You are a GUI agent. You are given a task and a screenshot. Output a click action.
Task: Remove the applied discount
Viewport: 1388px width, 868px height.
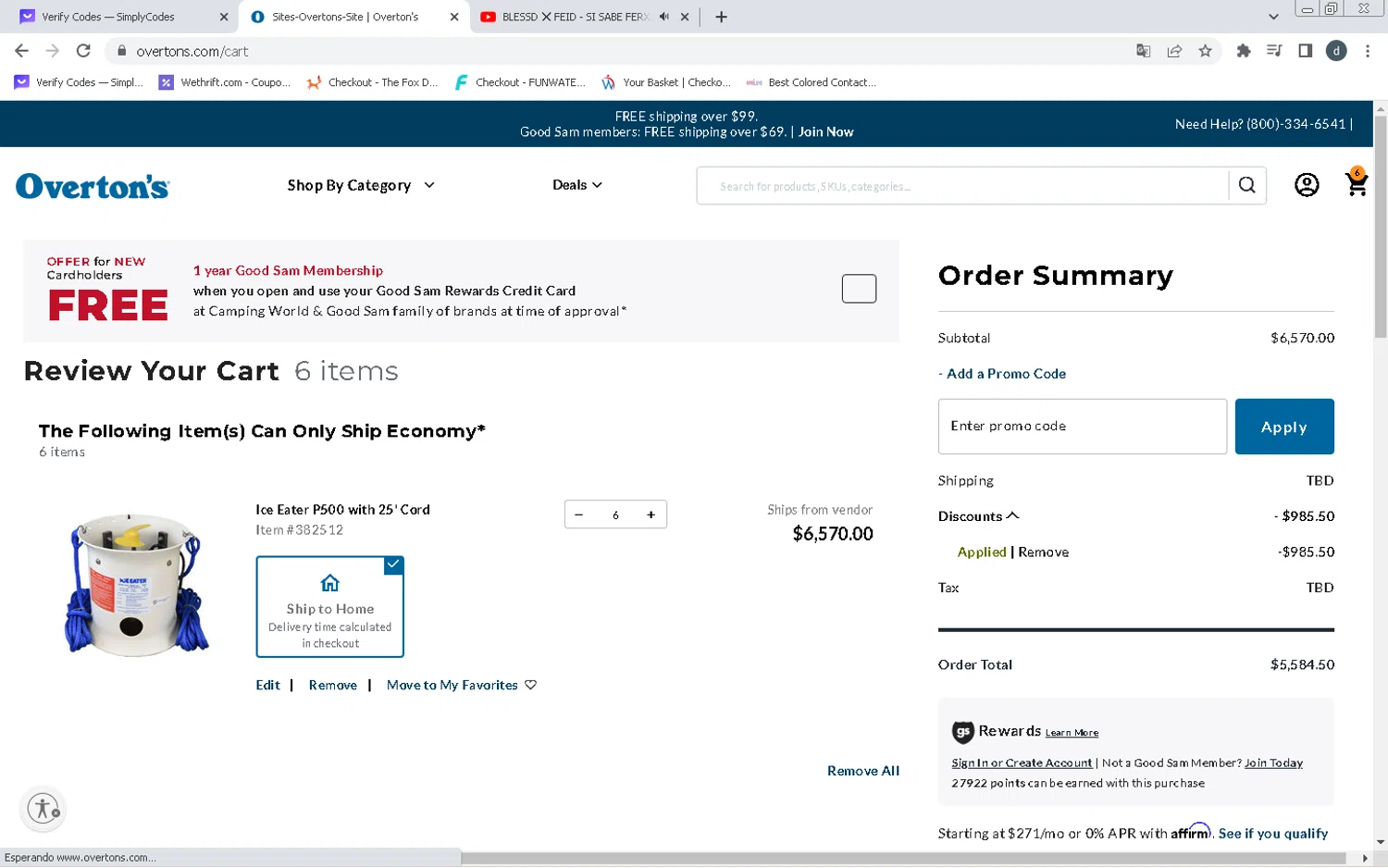(1044, 552)
